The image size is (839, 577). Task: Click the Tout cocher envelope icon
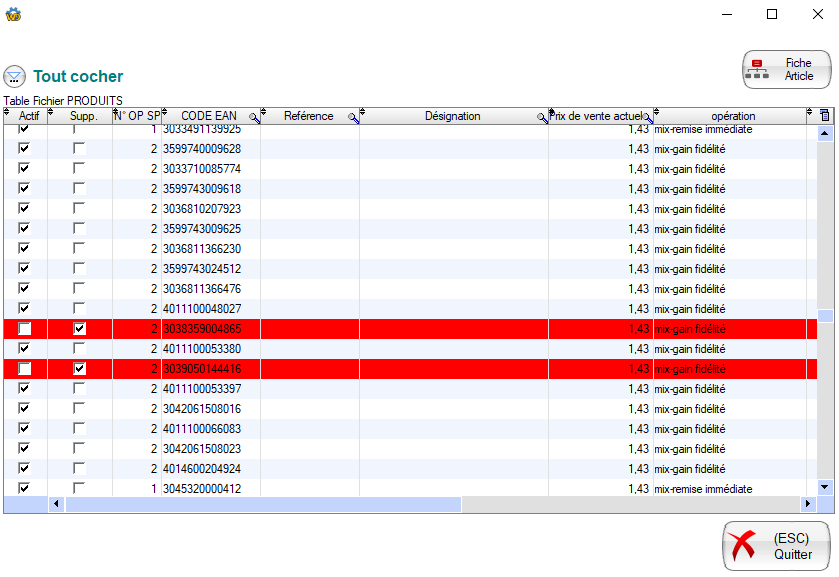pos(15,77)
